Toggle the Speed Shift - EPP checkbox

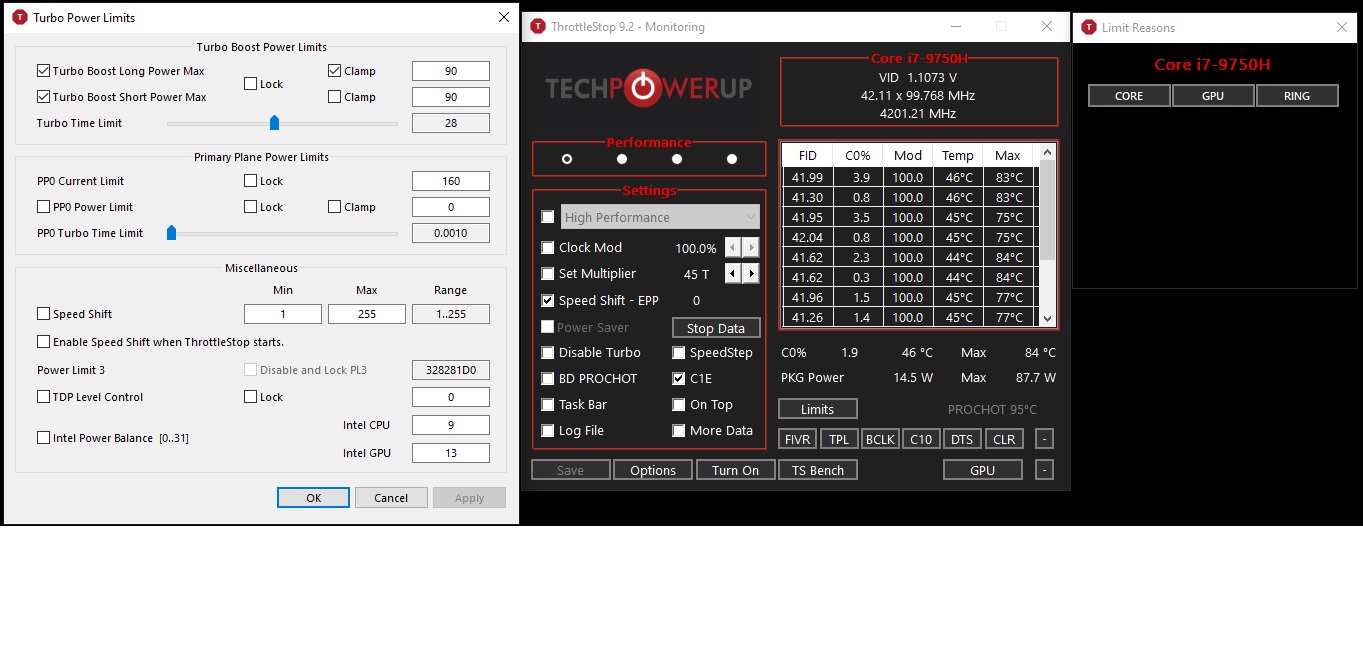click(x=548, y=301)
